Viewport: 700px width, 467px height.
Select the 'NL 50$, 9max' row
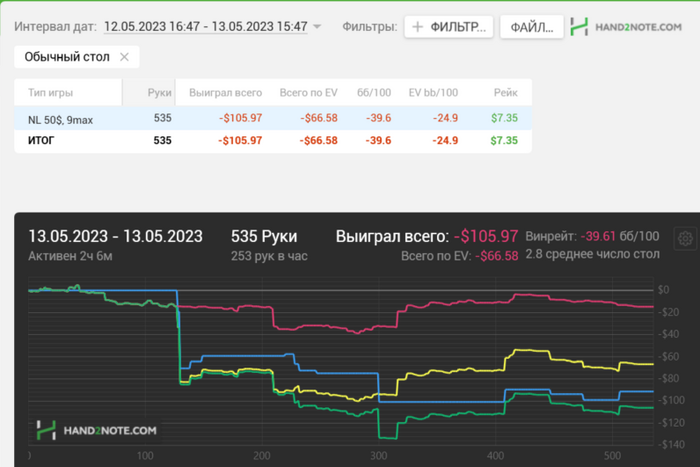[x=273, y=118]
